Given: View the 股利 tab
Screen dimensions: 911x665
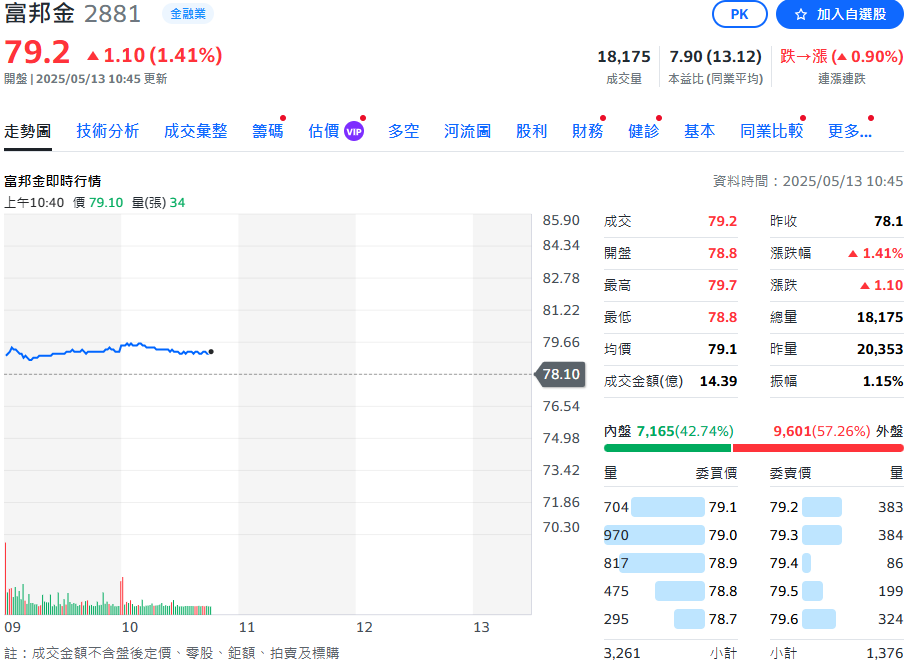Looking at the screenshot, I should [x=532, y=131].
